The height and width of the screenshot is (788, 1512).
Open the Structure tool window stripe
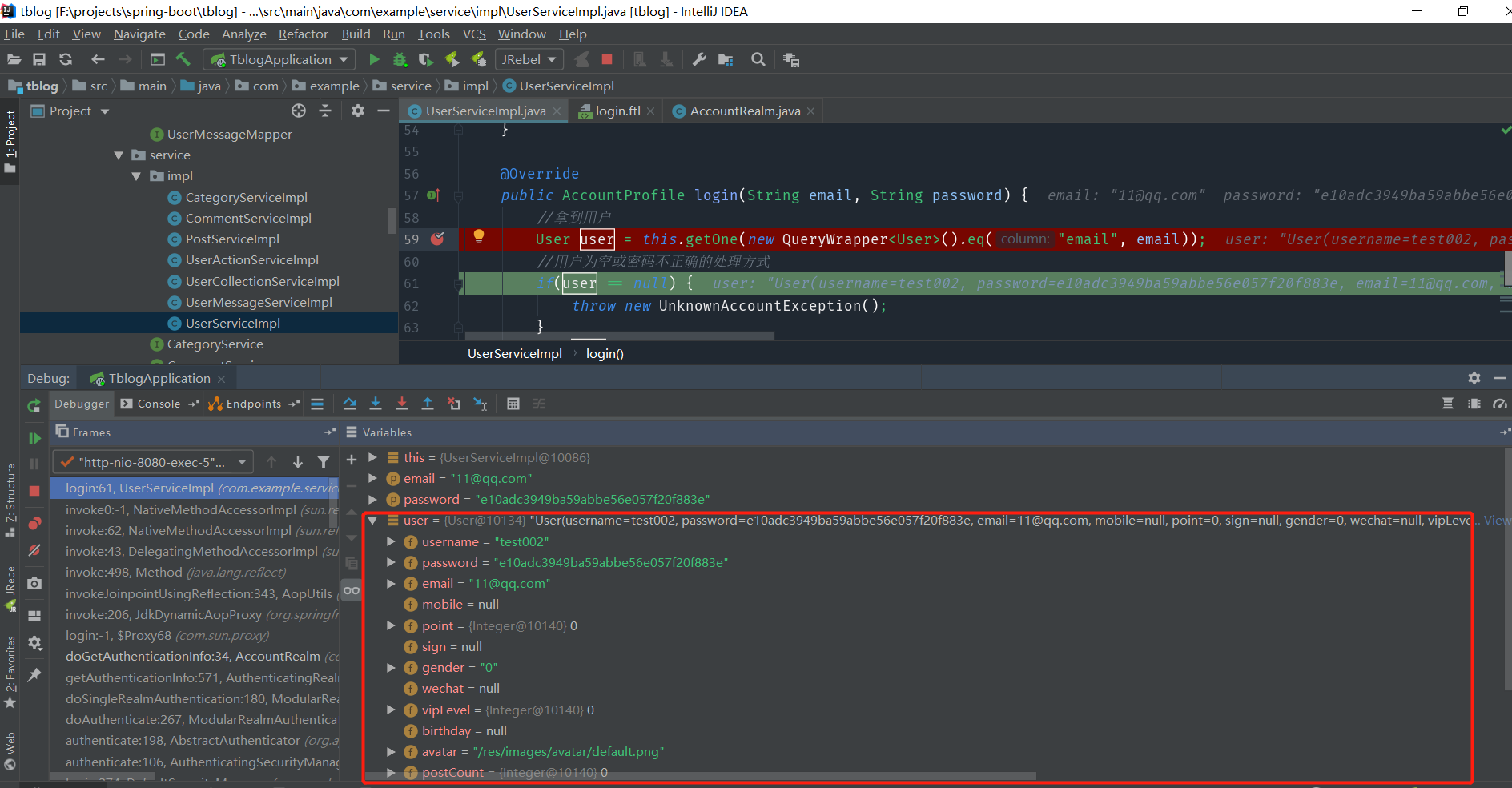pos(10,500)
